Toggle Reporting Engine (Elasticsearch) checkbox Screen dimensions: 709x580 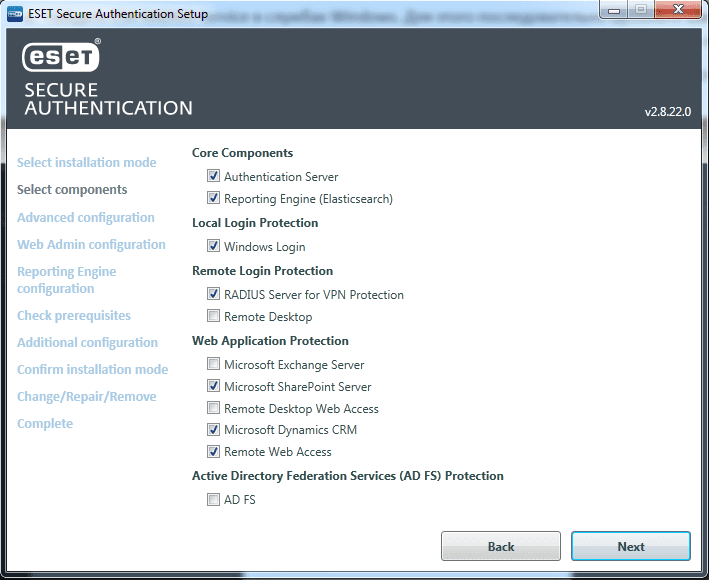(213, 198)
